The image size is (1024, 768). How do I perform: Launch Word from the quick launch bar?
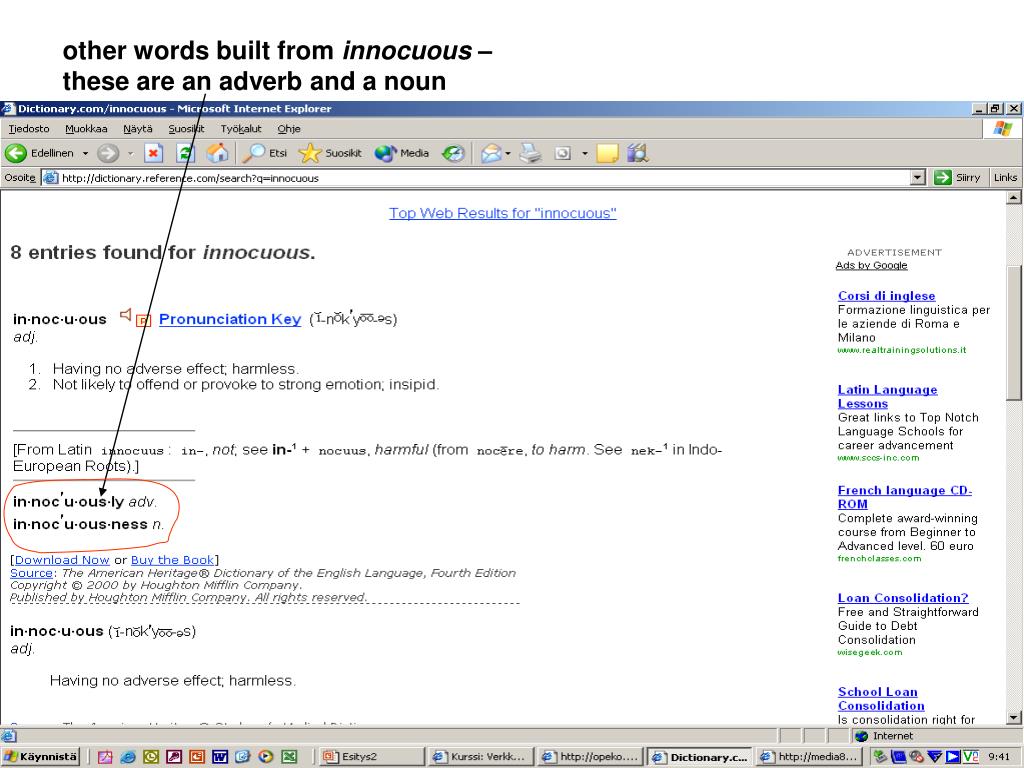click(x=219, y=757)
